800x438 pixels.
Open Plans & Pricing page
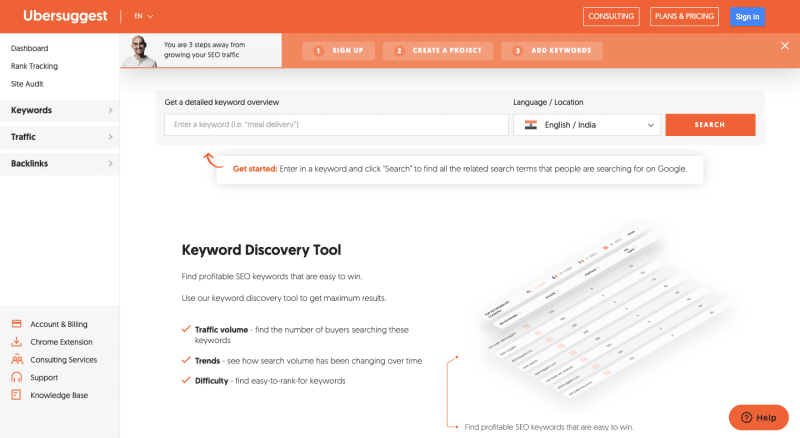[684, 16]
